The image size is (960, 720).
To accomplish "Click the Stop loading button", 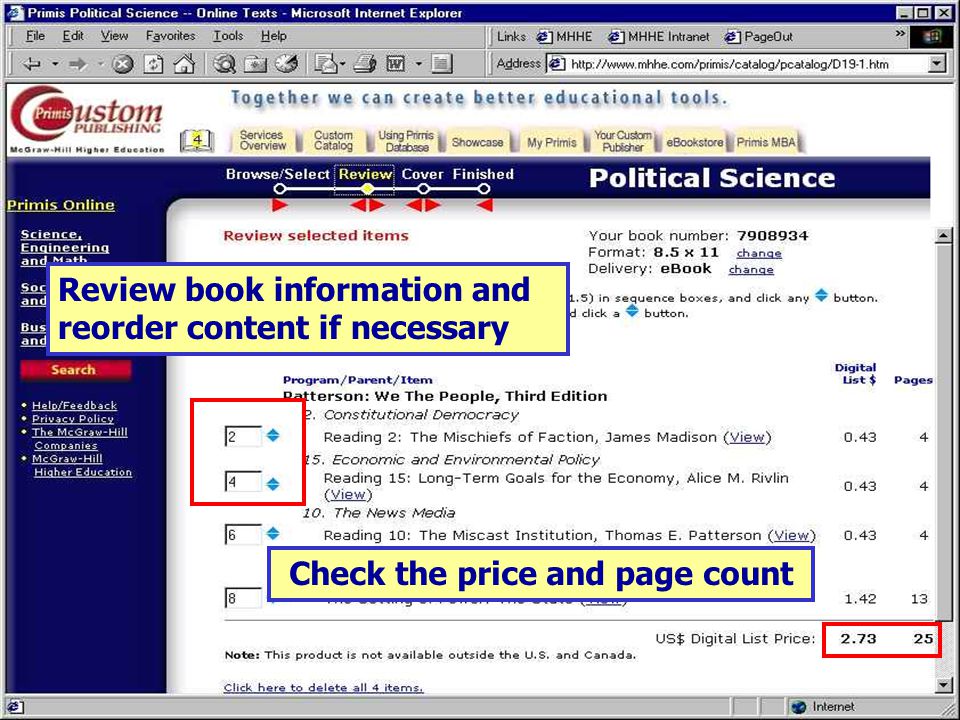I will 122,64.
